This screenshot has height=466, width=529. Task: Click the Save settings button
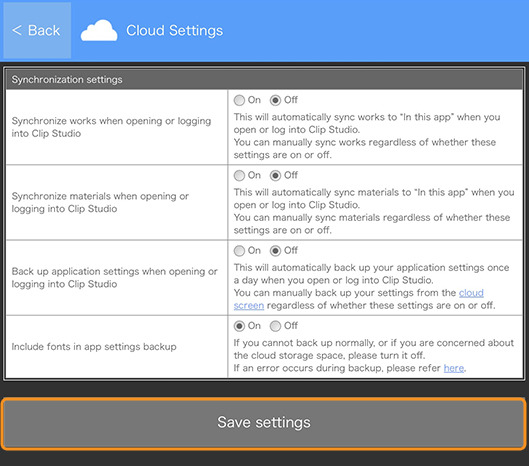(x=264, y=423)
